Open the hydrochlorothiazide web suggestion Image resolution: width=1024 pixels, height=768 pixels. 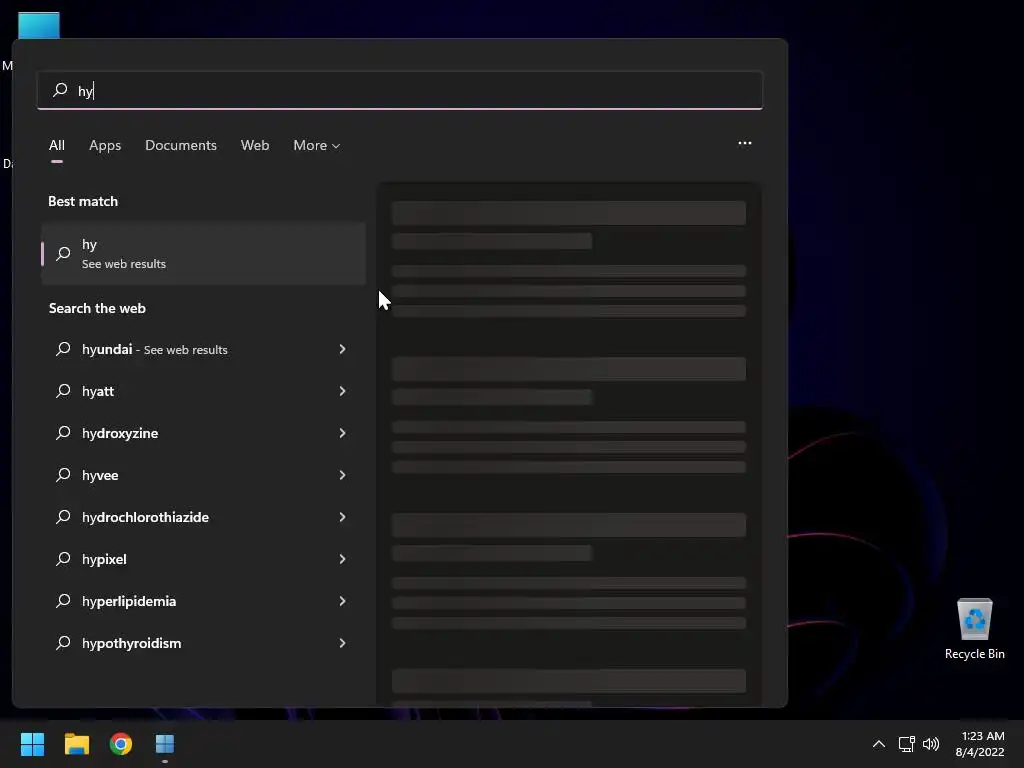tap(203, 517)
